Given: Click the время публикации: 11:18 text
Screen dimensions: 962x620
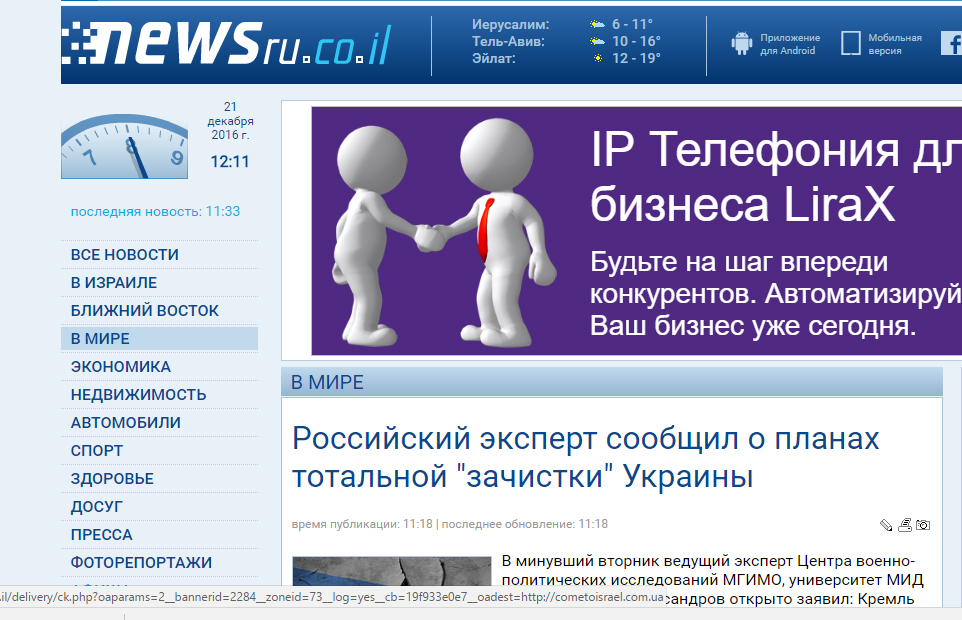Looking at the screenshot, I should pos(362,524).
